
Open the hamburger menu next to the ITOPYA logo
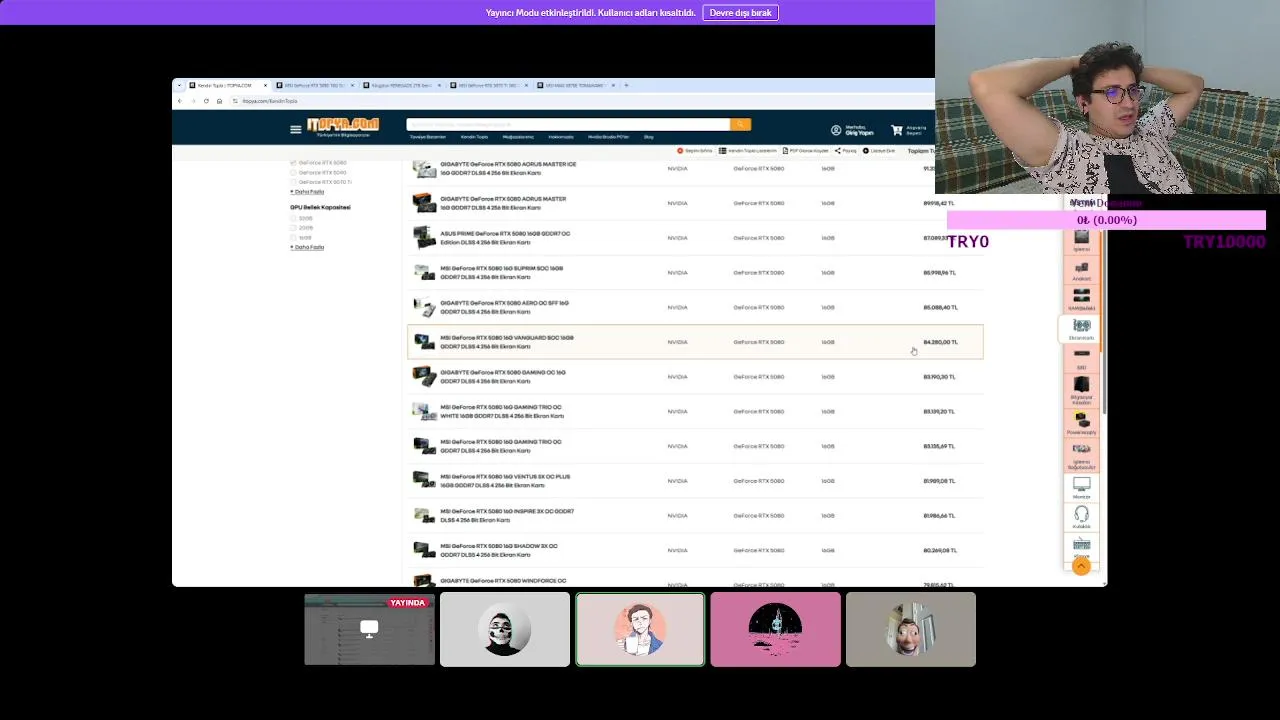pyautogui.click(x=295, y=129)
